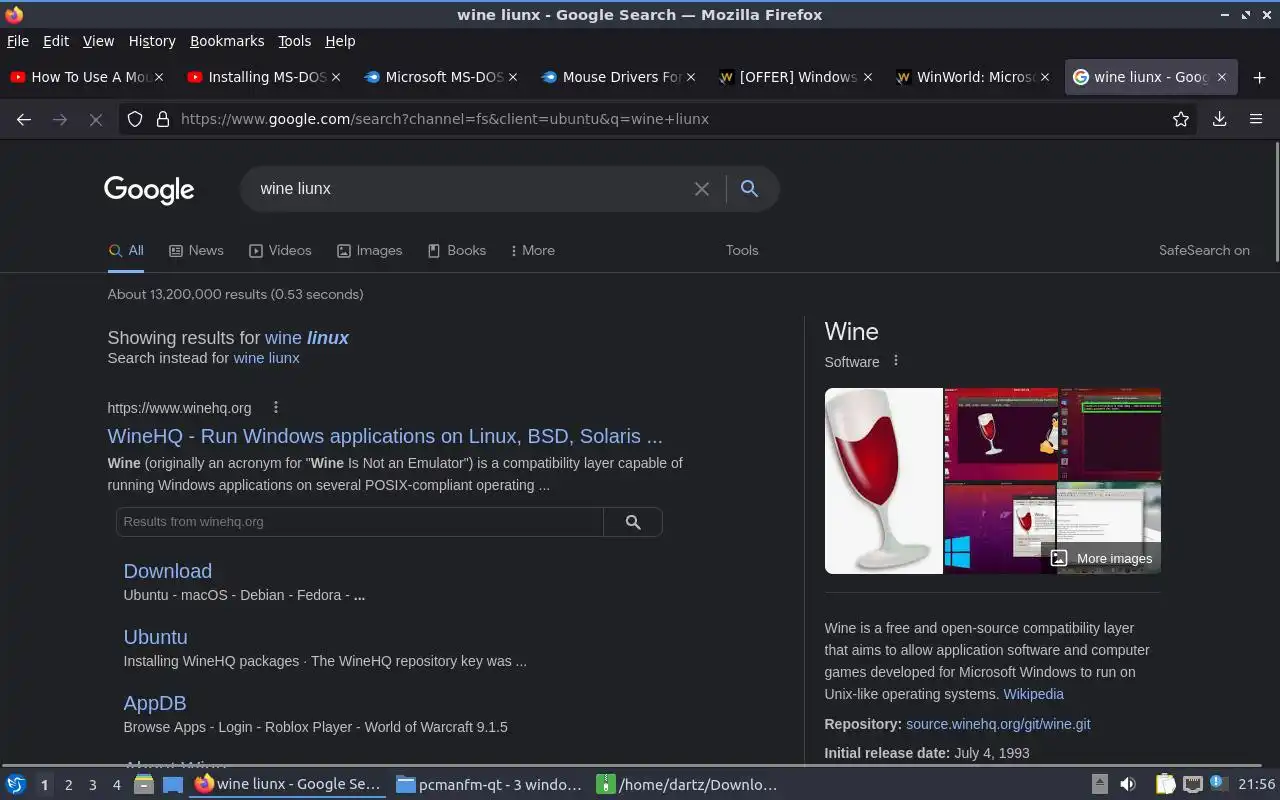Select the News search filter
1280x800 pixels.
click(196, 251)
